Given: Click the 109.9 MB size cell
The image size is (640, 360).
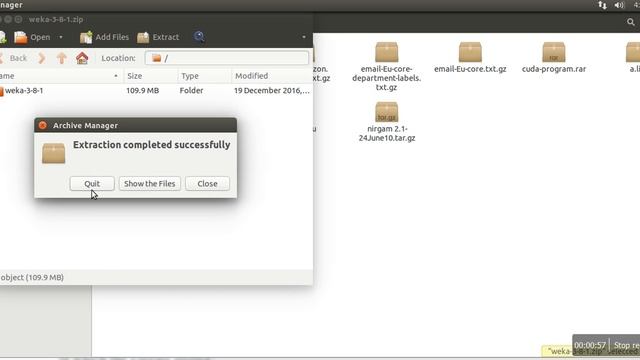Looking at the screenshot, I should (142, 91).
